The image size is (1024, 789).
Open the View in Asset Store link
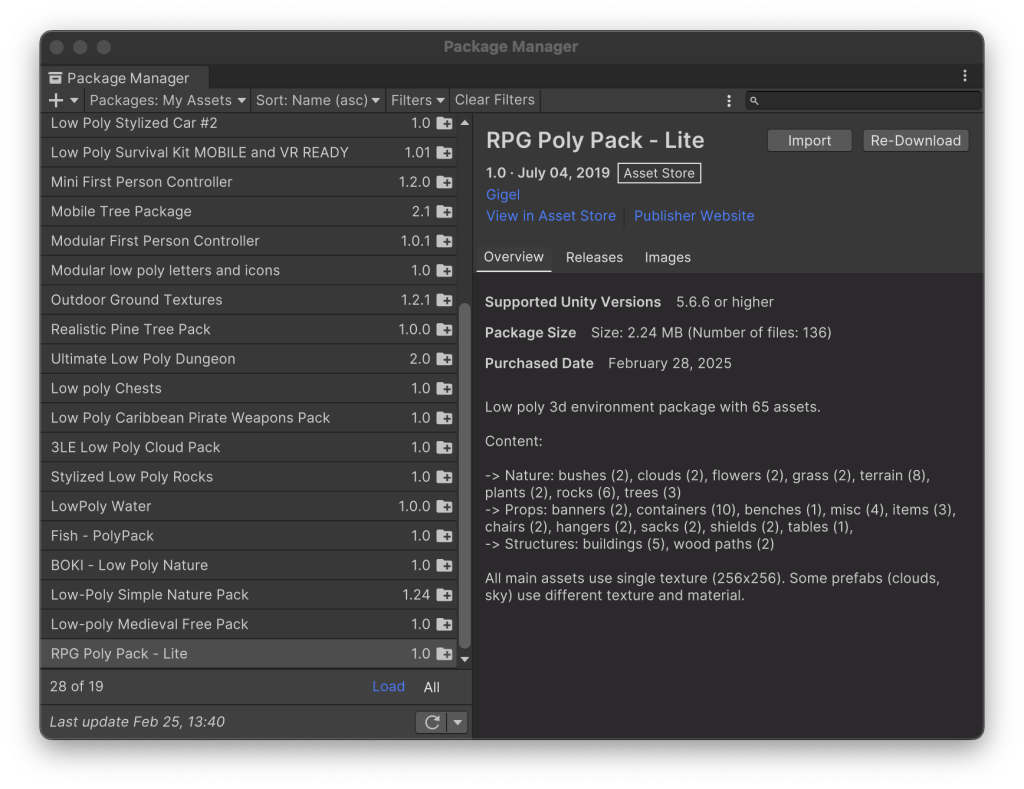click(x=550, y=216)
